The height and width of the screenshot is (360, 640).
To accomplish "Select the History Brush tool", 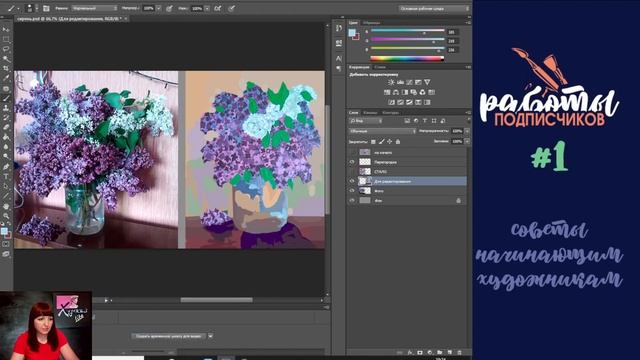I will coord(6,118).
